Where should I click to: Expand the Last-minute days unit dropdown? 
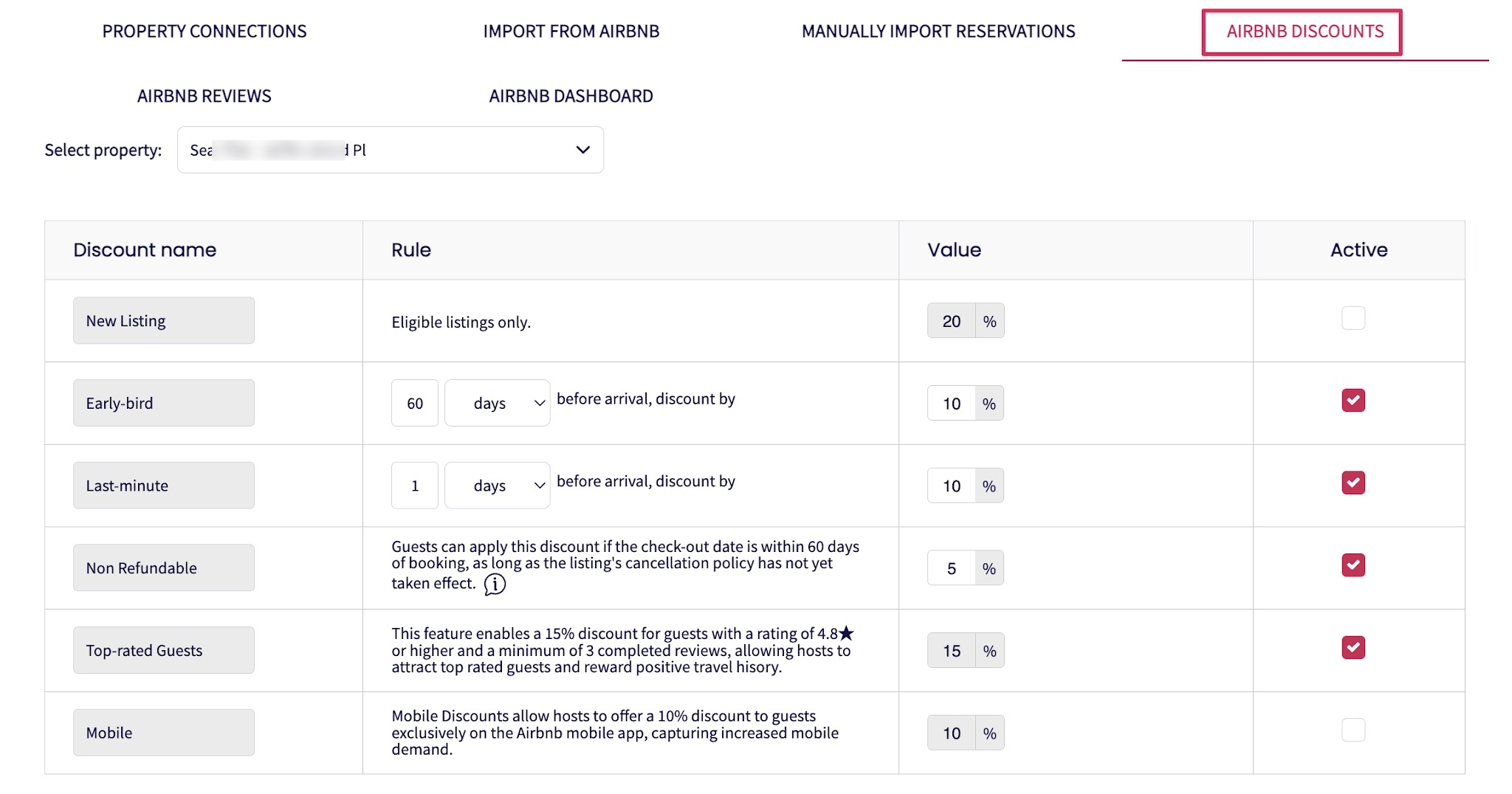pos(498,486)
